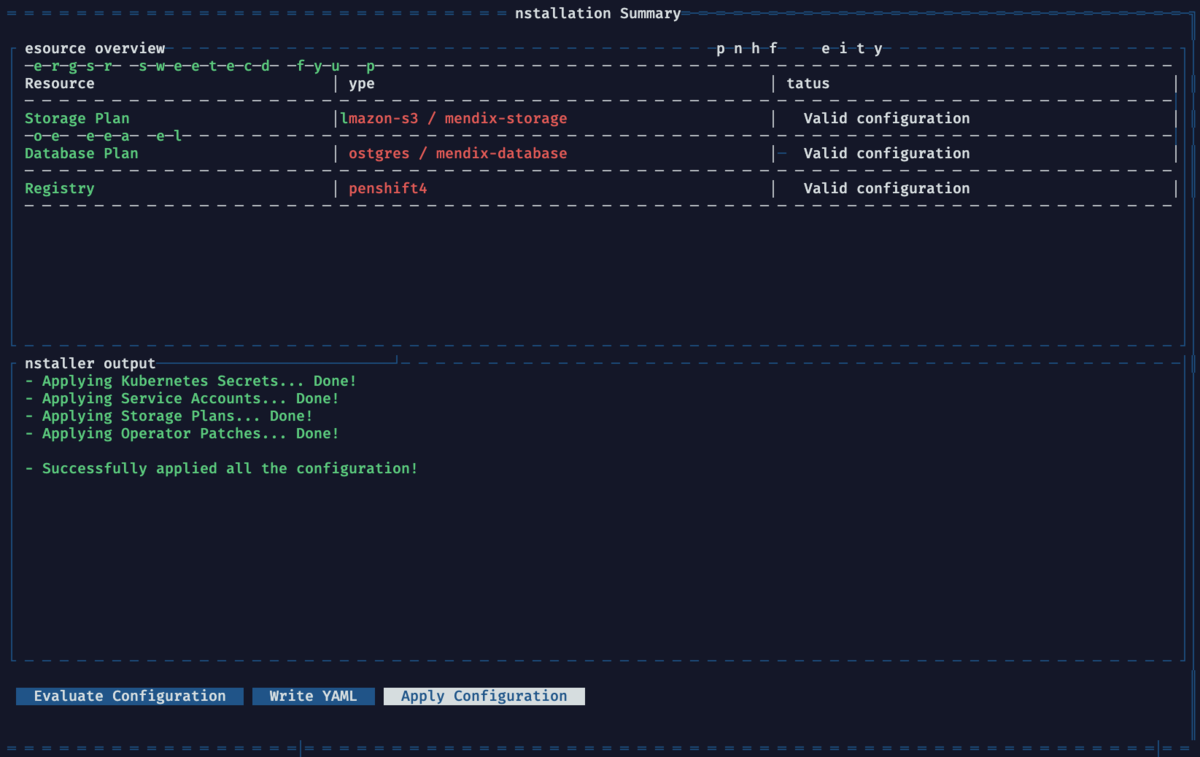Click the Applying Kubernetes Secrets output line

click(x=191, y=382)
